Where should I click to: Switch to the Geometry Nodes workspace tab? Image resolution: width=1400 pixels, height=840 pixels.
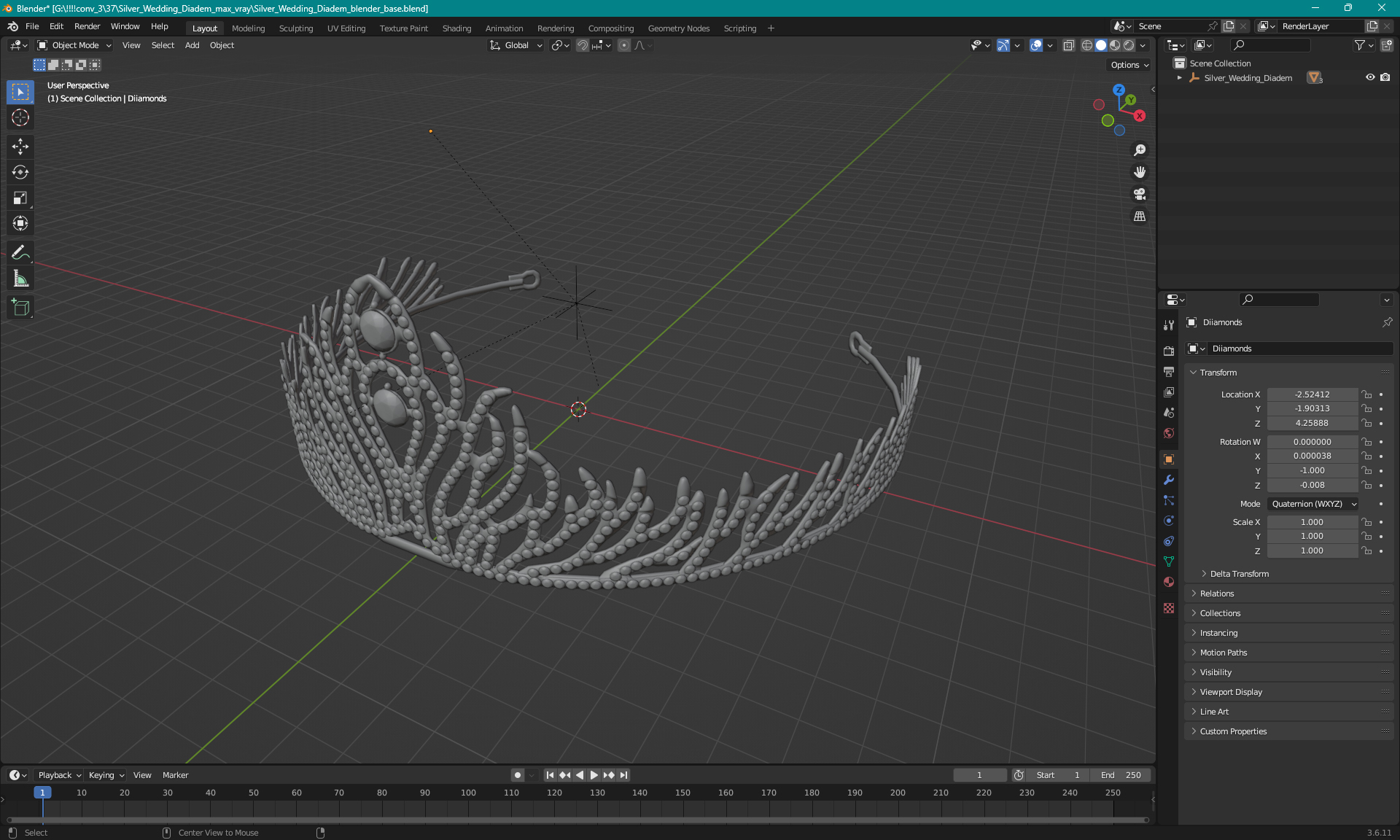pos(678,28)
